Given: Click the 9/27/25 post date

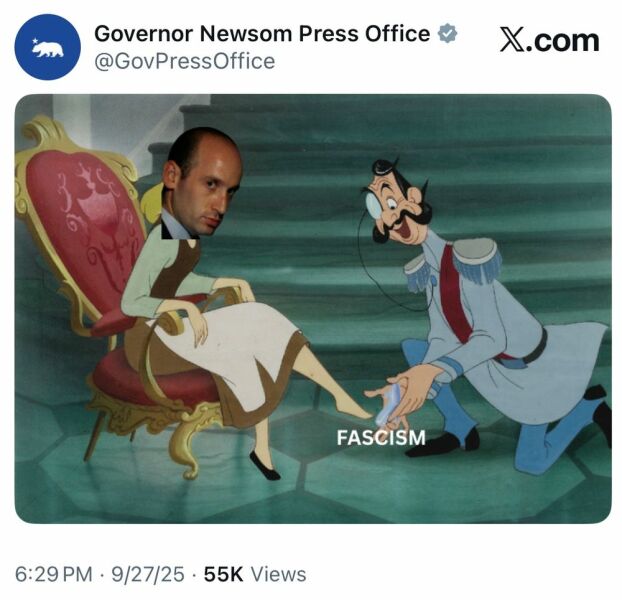Looking at the screenshot, I should tap(148, 574).
